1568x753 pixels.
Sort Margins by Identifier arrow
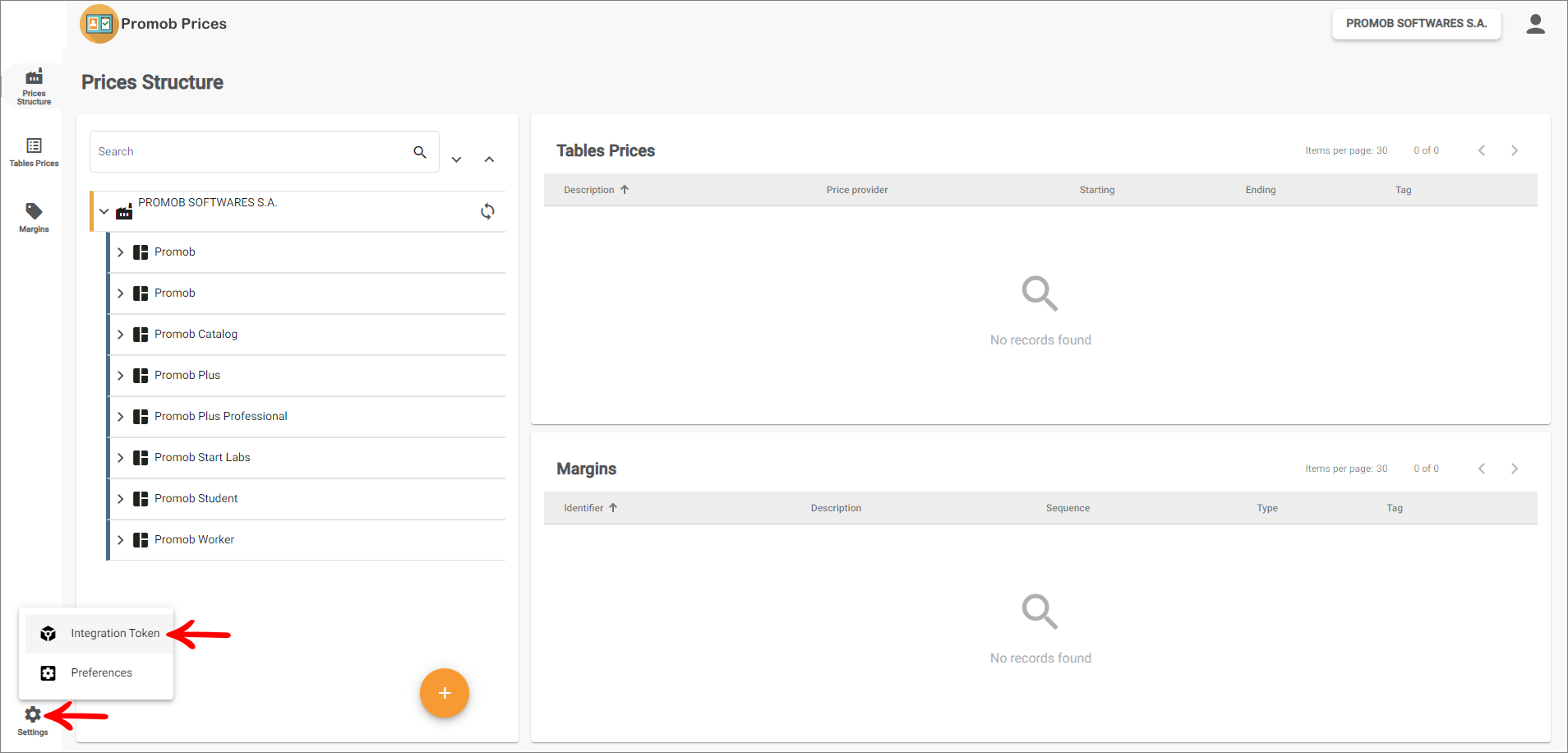click(x=613, y=508)
